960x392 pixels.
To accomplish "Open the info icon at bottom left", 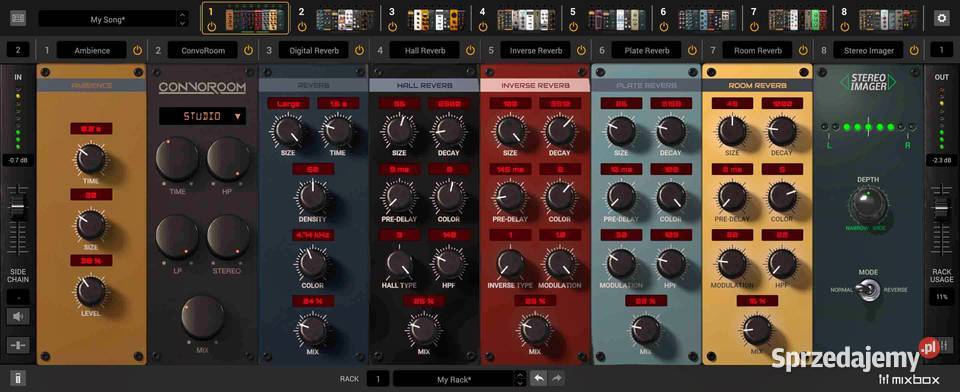I will click(x=18, y=379).
